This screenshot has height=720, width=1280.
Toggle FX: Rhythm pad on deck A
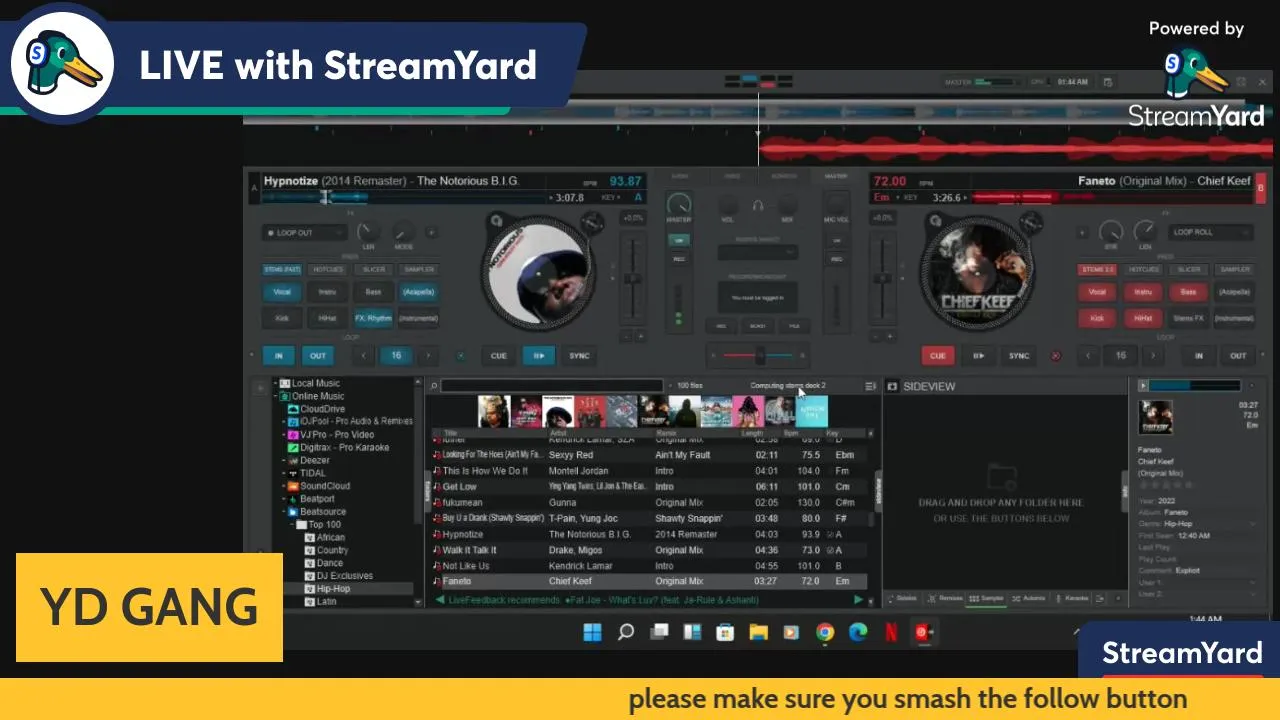(373, 318)
